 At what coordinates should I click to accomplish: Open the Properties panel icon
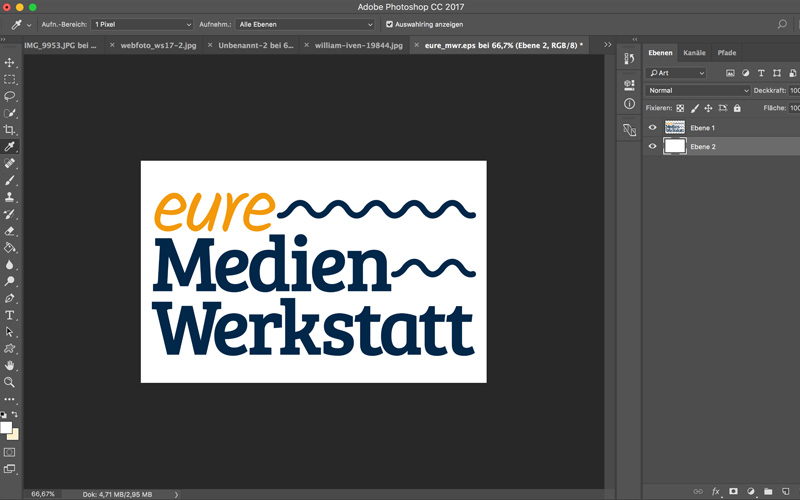tap(629, 84)
